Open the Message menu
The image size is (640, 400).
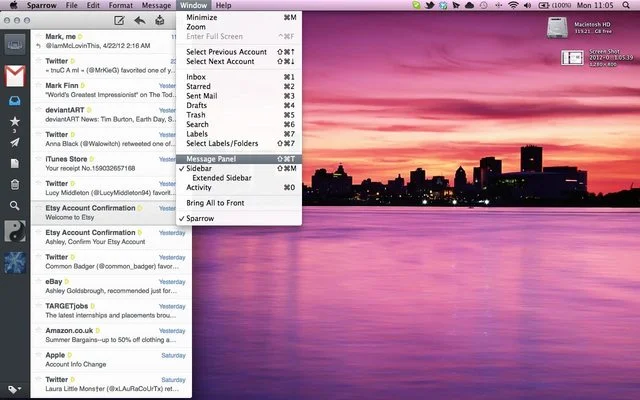[156, 5]
